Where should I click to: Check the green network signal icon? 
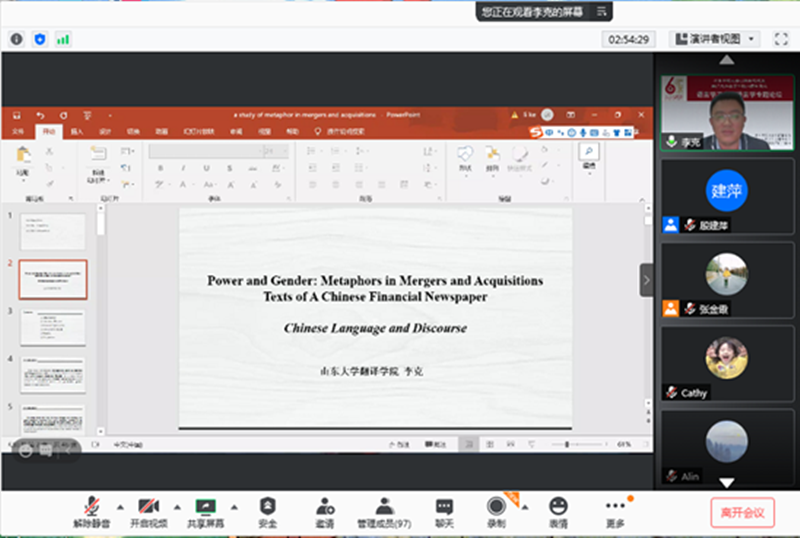[x=63, y=39]
